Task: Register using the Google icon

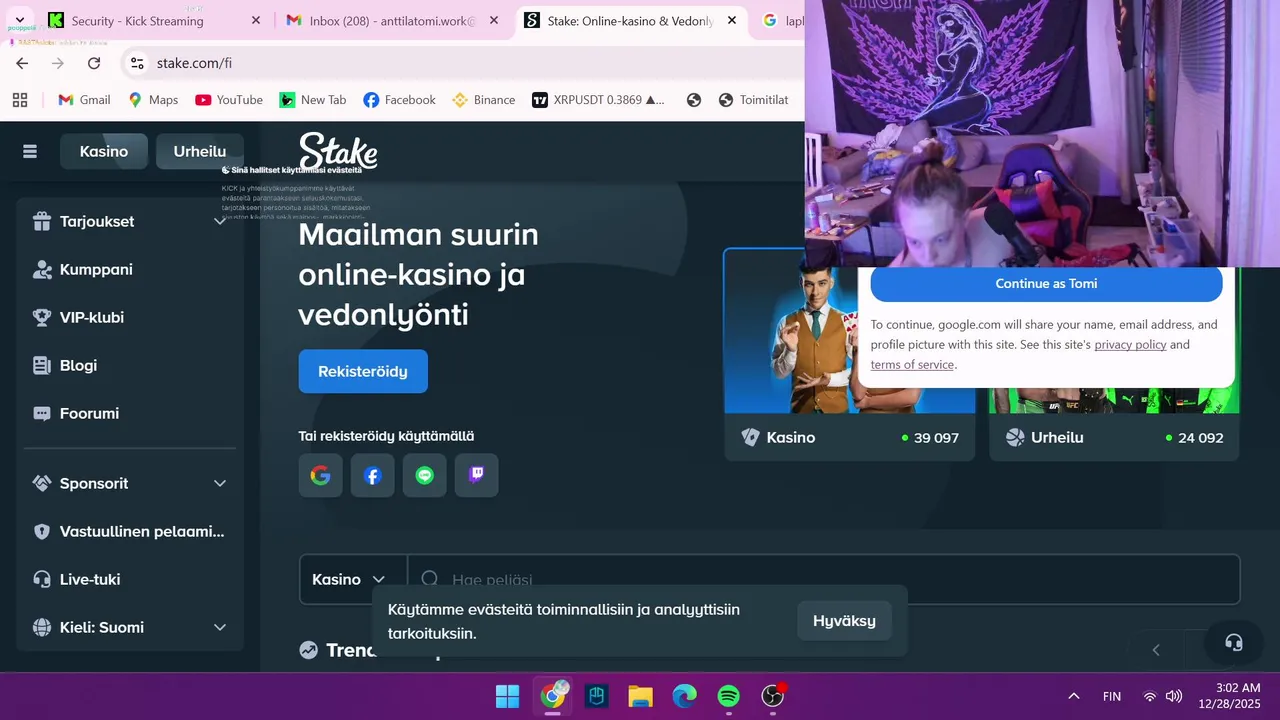Action: click(x=320, y=475)
